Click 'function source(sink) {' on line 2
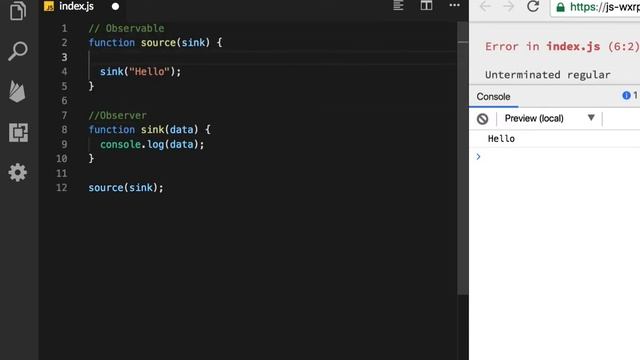Image resolution: width=640 pixels, height=360 pixels. click(x=156, y=42)
